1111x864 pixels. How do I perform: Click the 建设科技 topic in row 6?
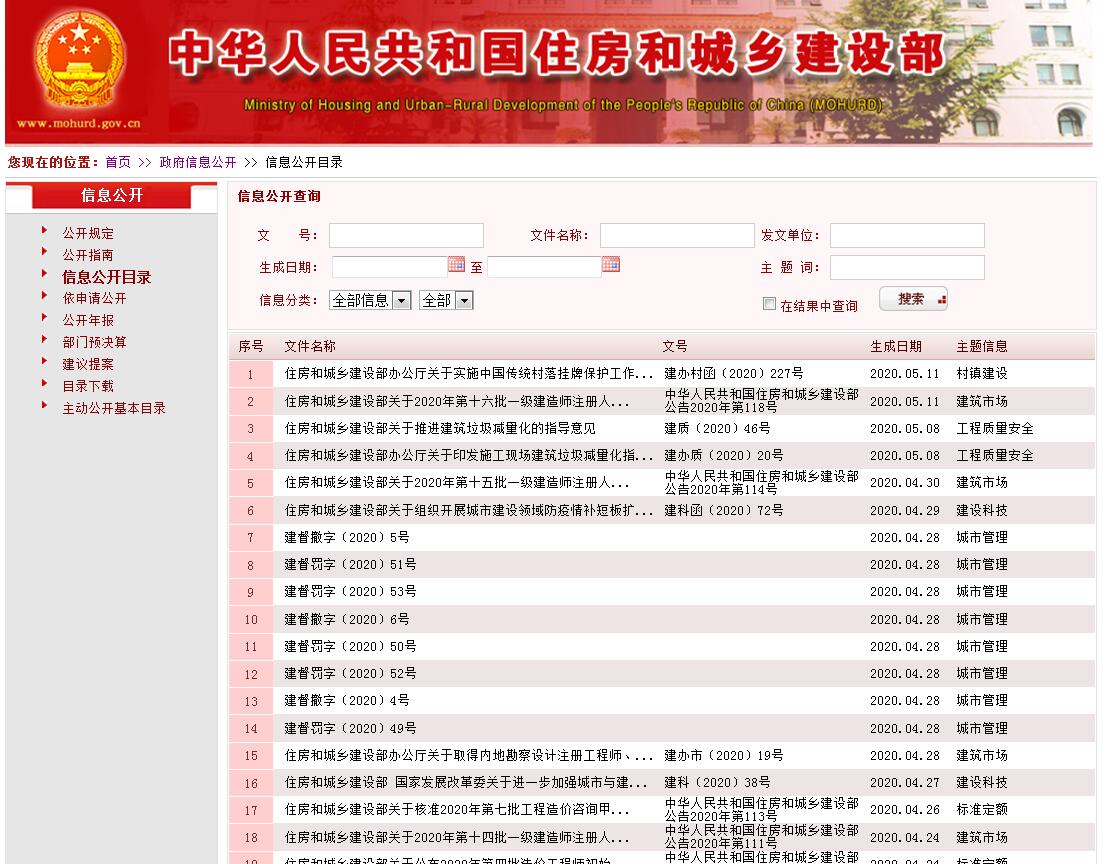tap(982, 510)
